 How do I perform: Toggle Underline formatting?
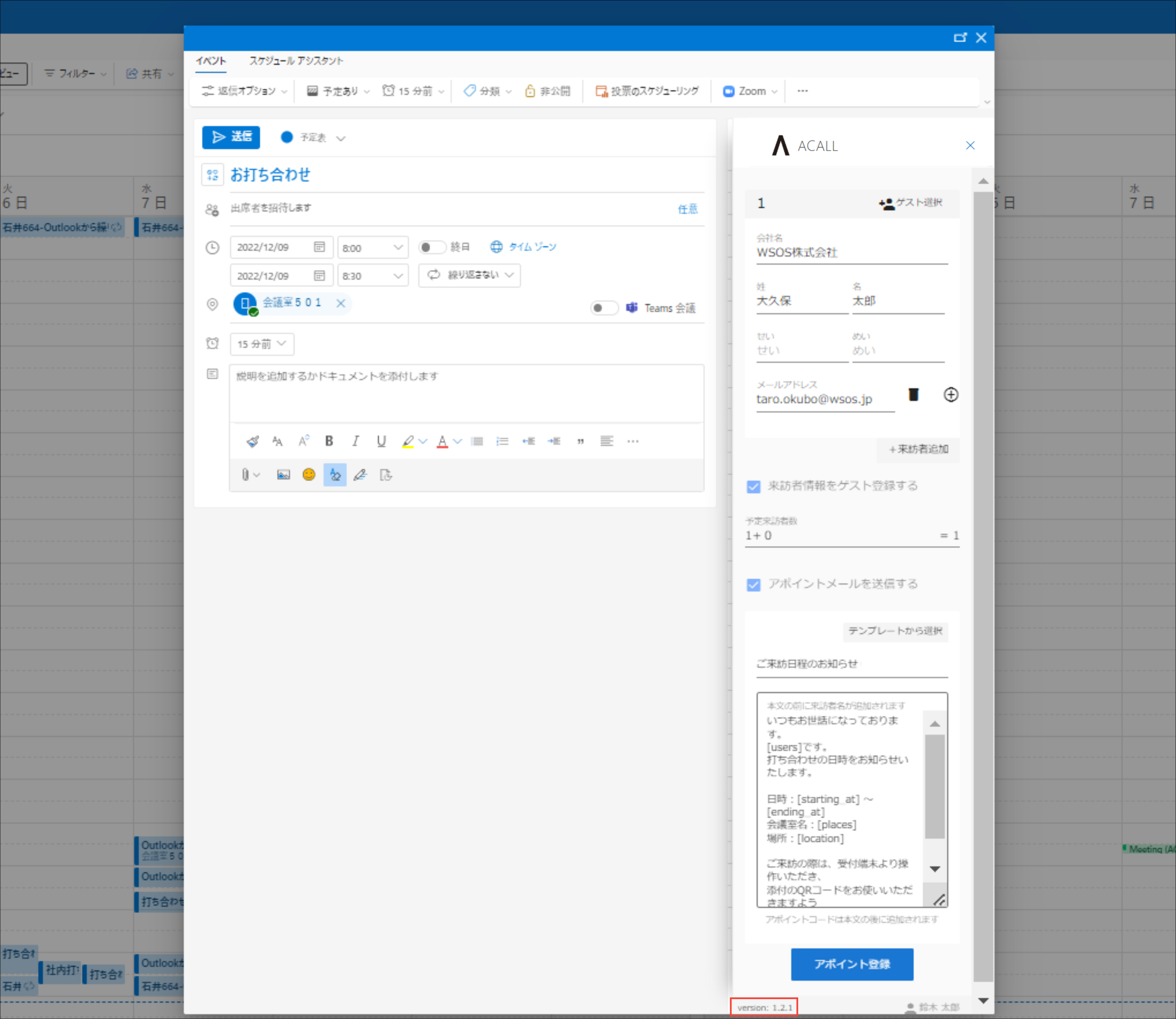pyautogui.click(x=382, y=441)
